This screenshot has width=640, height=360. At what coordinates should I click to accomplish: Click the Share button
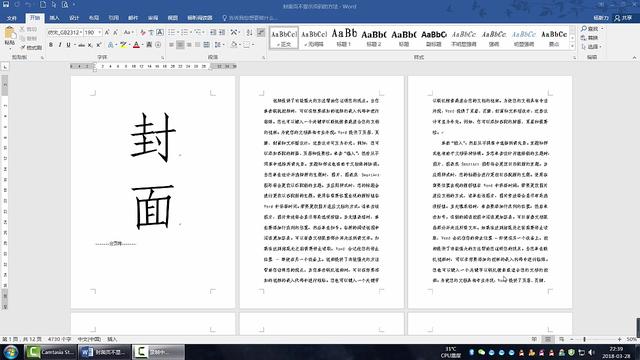[x=624, y=18]
